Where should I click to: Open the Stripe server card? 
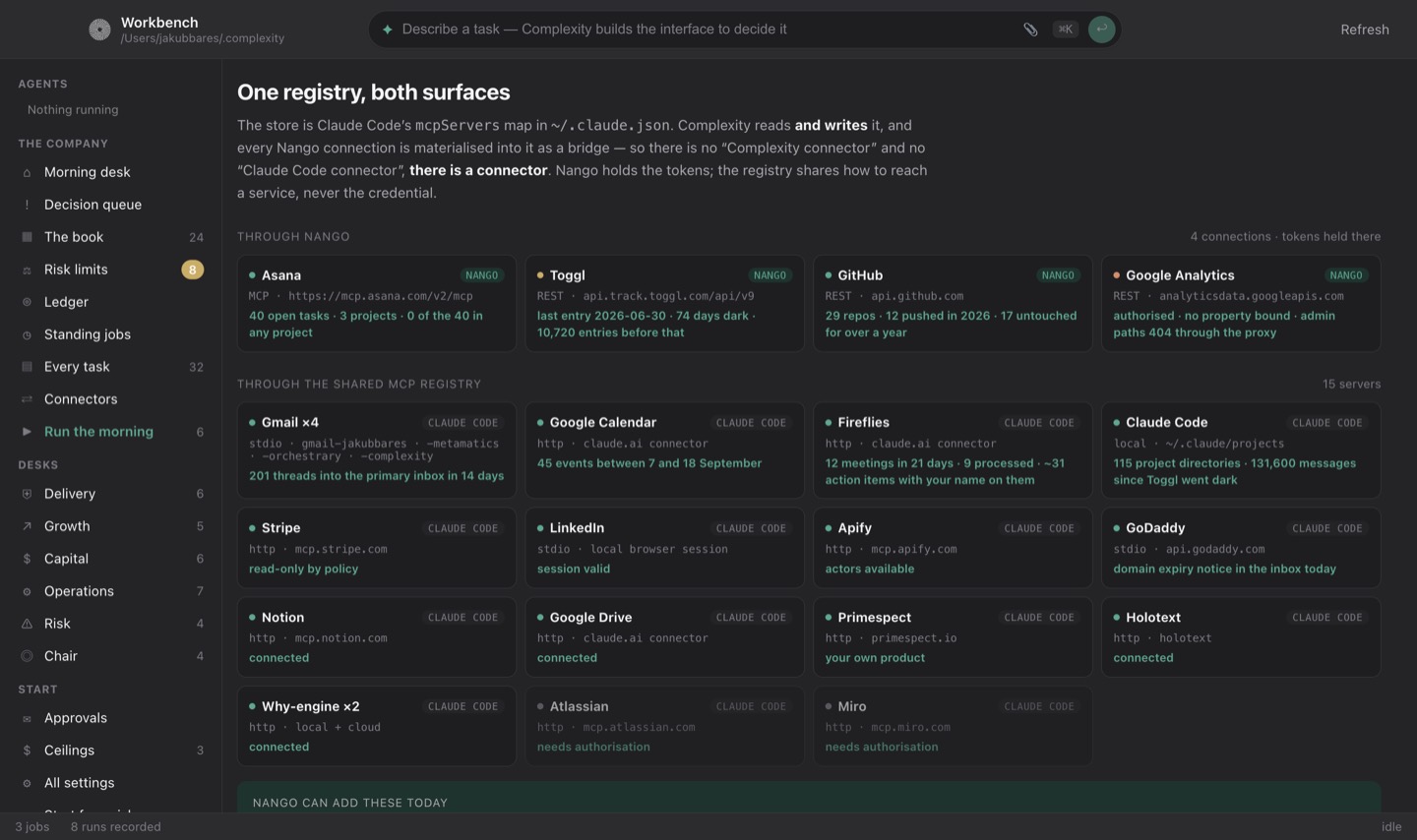click(377, 548)
